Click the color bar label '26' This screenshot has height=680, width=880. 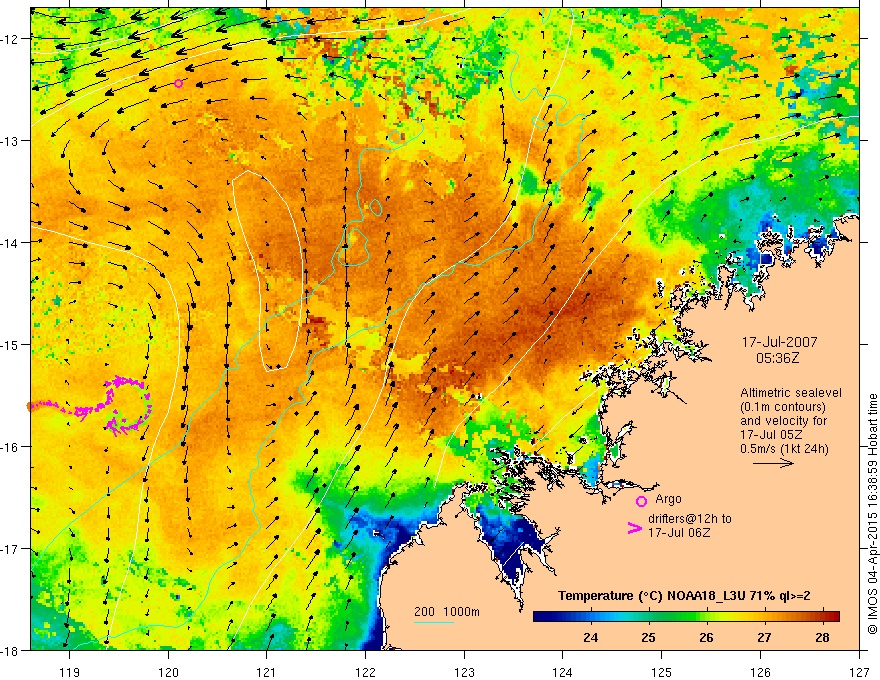click(707, 637)
